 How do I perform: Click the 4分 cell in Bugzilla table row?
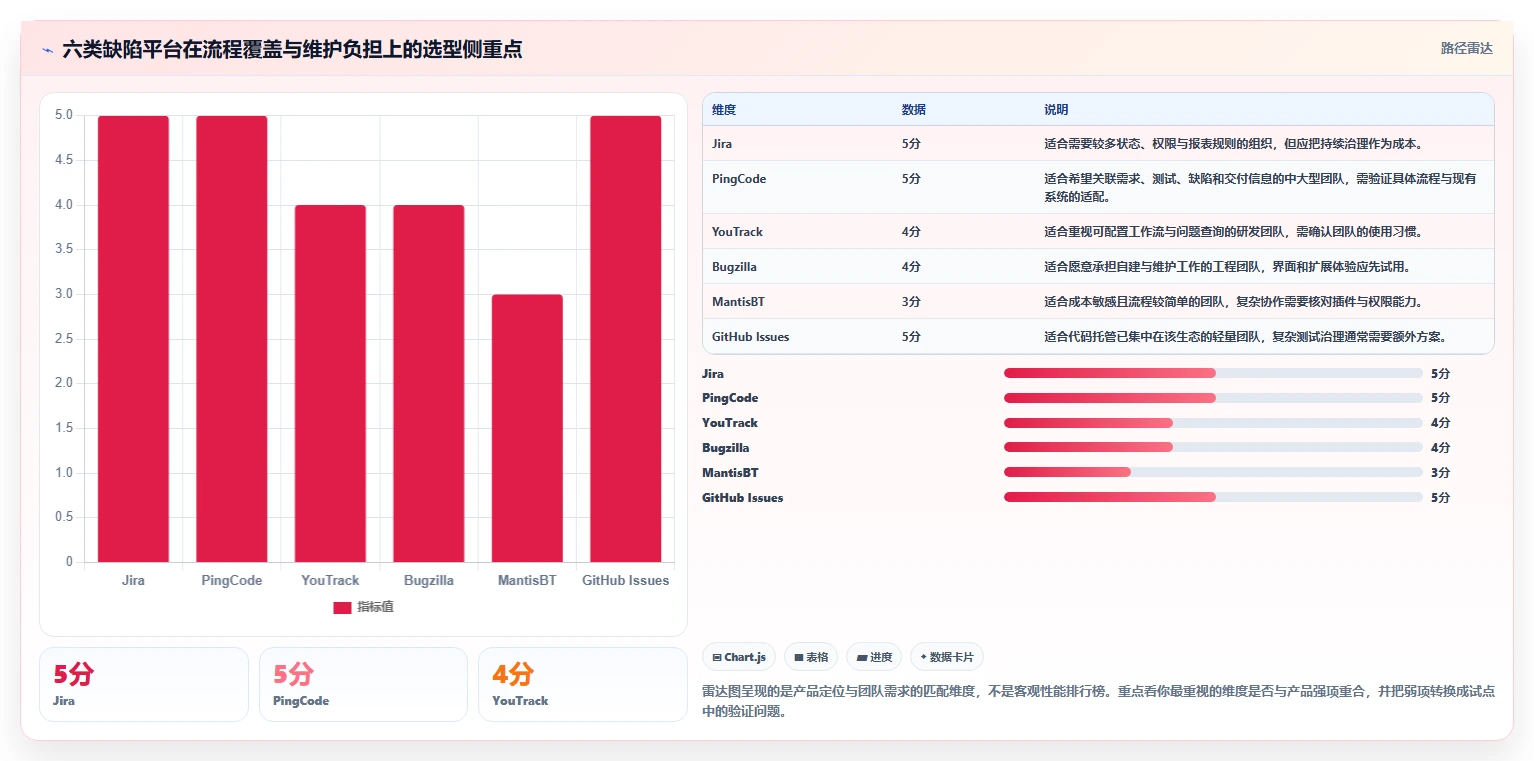tap(911, 267)
